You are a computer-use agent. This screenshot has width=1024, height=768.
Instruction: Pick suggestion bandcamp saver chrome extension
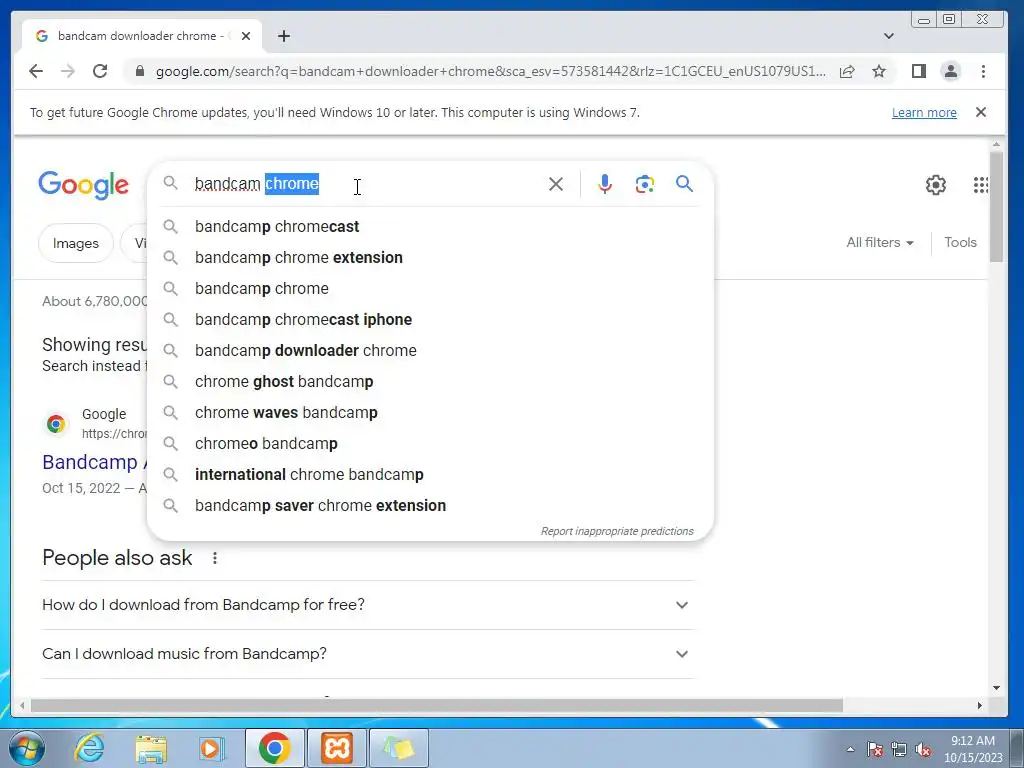(430, 505)
